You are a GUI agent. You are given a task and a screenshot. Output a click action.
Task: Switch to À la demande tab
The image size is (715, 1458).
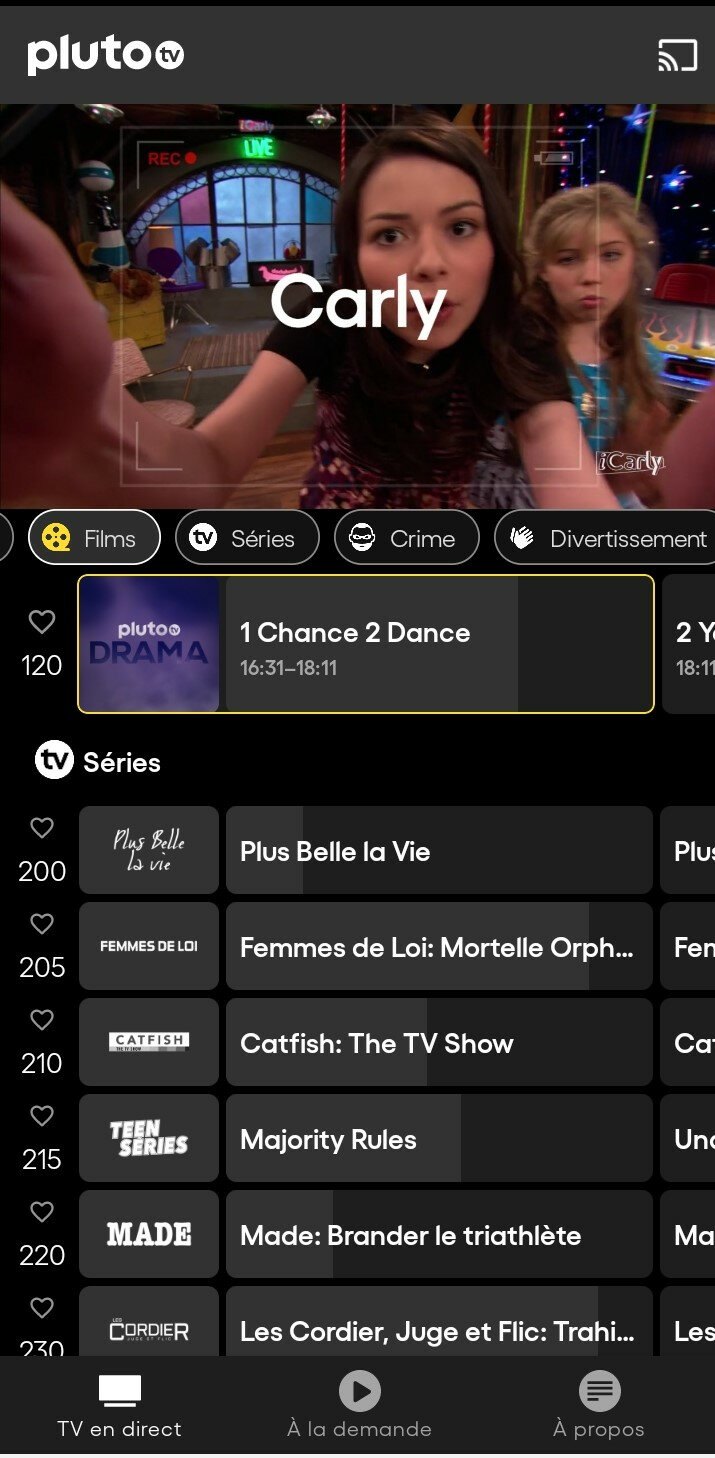pyautogui.click(x=359, y=1405)
